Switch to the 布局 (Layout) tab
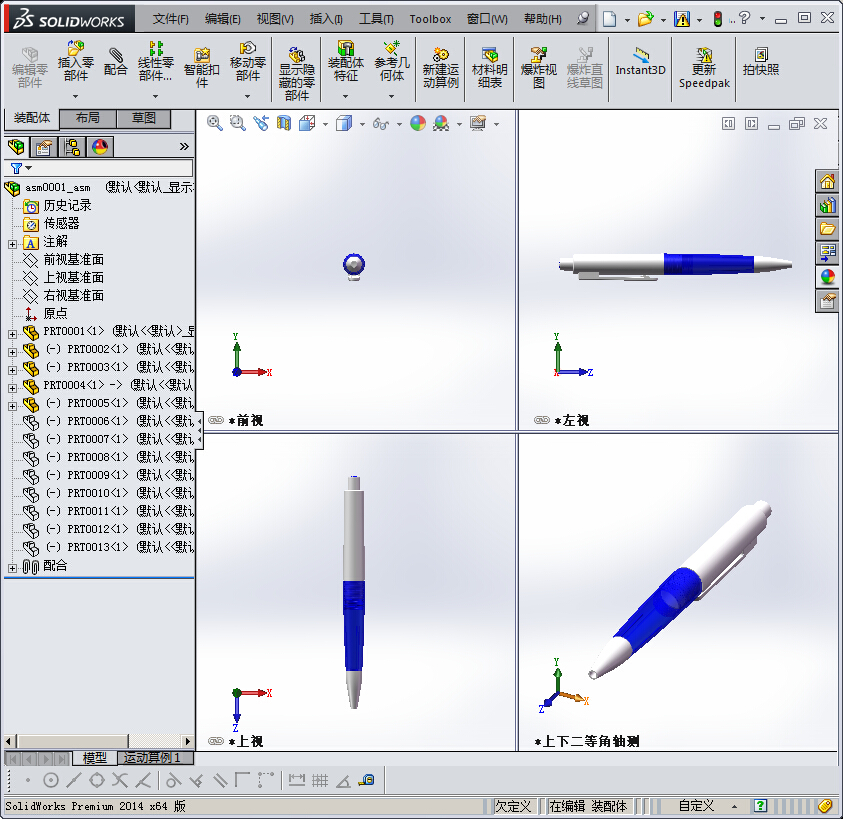 88,118
